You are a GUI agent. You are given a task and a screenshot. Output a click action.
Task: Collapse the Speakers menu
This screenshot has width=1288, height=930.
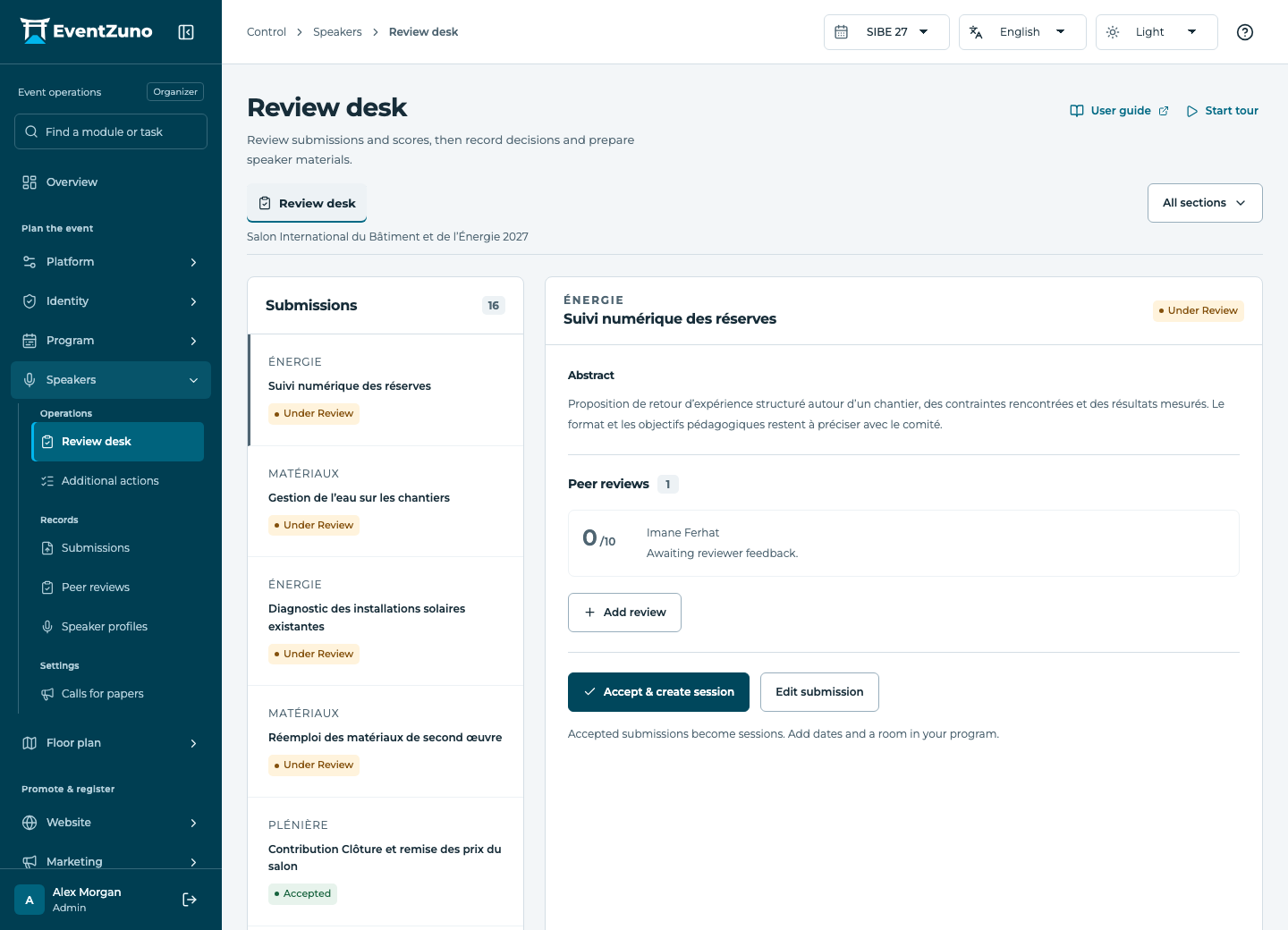(111, 380)
